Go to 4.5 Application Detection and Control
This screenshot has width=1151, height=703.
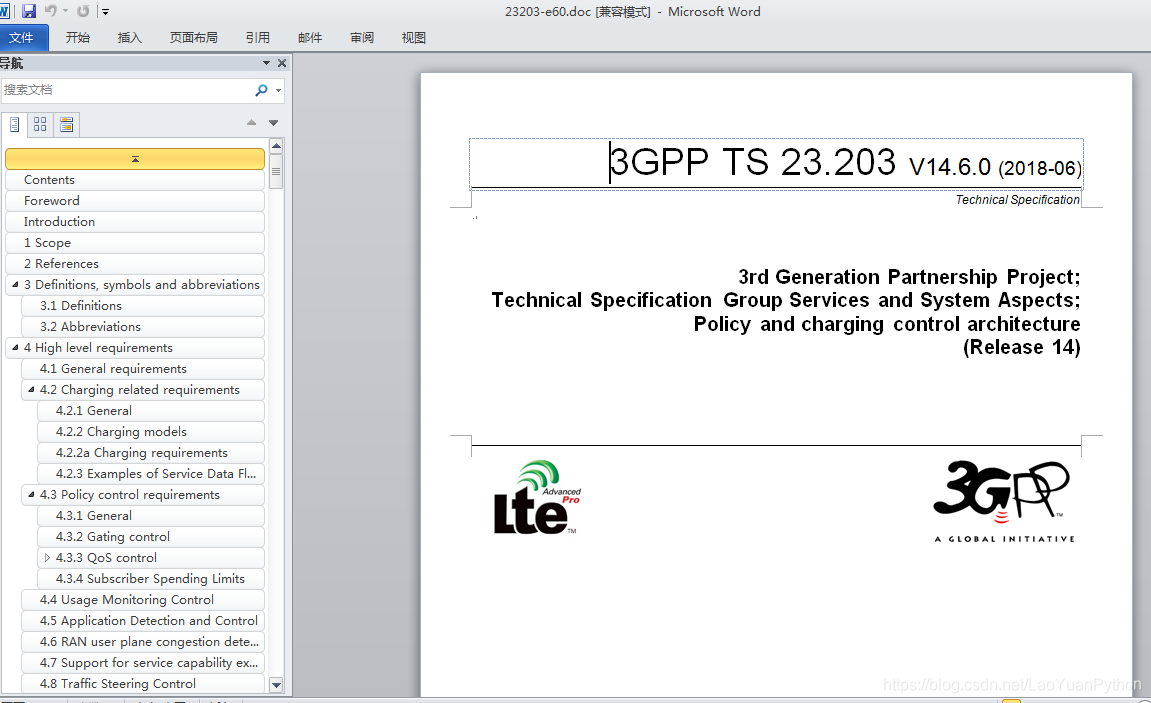point(143,621)
